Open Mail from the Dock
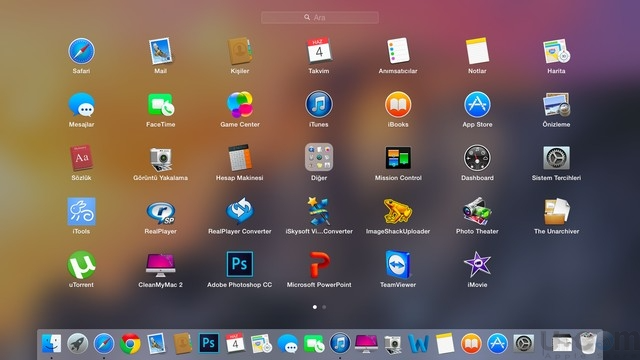Screen dimensions: 640x360 [156, 343]
